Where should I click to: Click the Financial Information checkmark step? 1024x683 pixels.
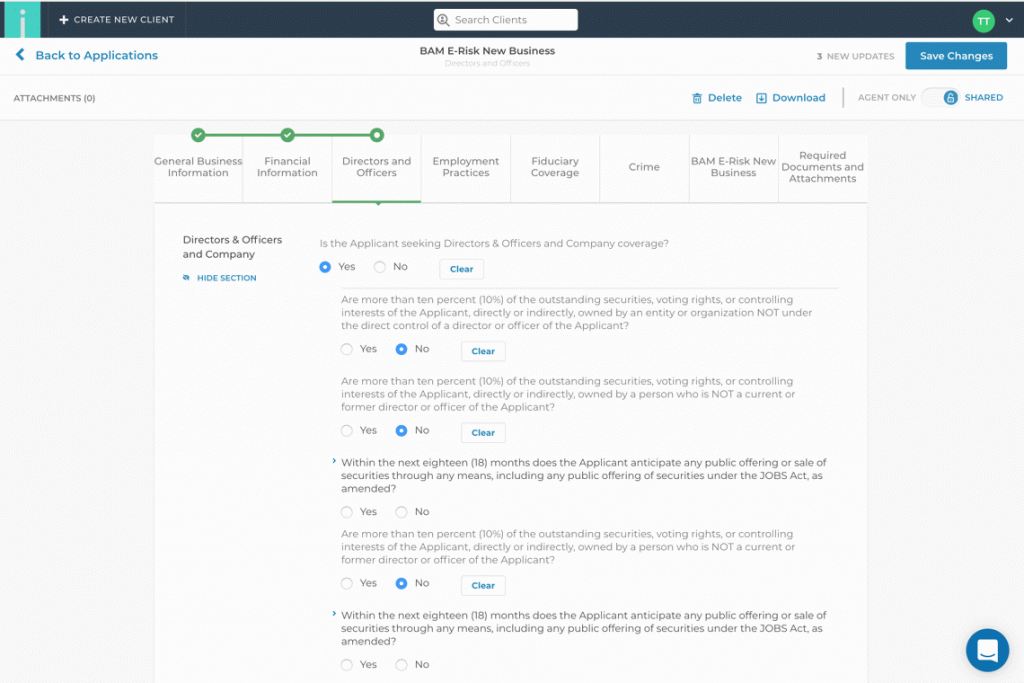click(287, 135)
